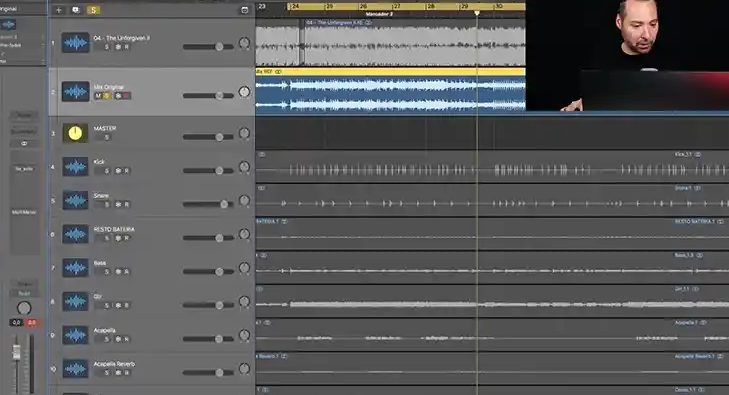The height and width of the screenshot is (395, 729).
Task: Click the add track plus button
Action: (x=59, y=10)
